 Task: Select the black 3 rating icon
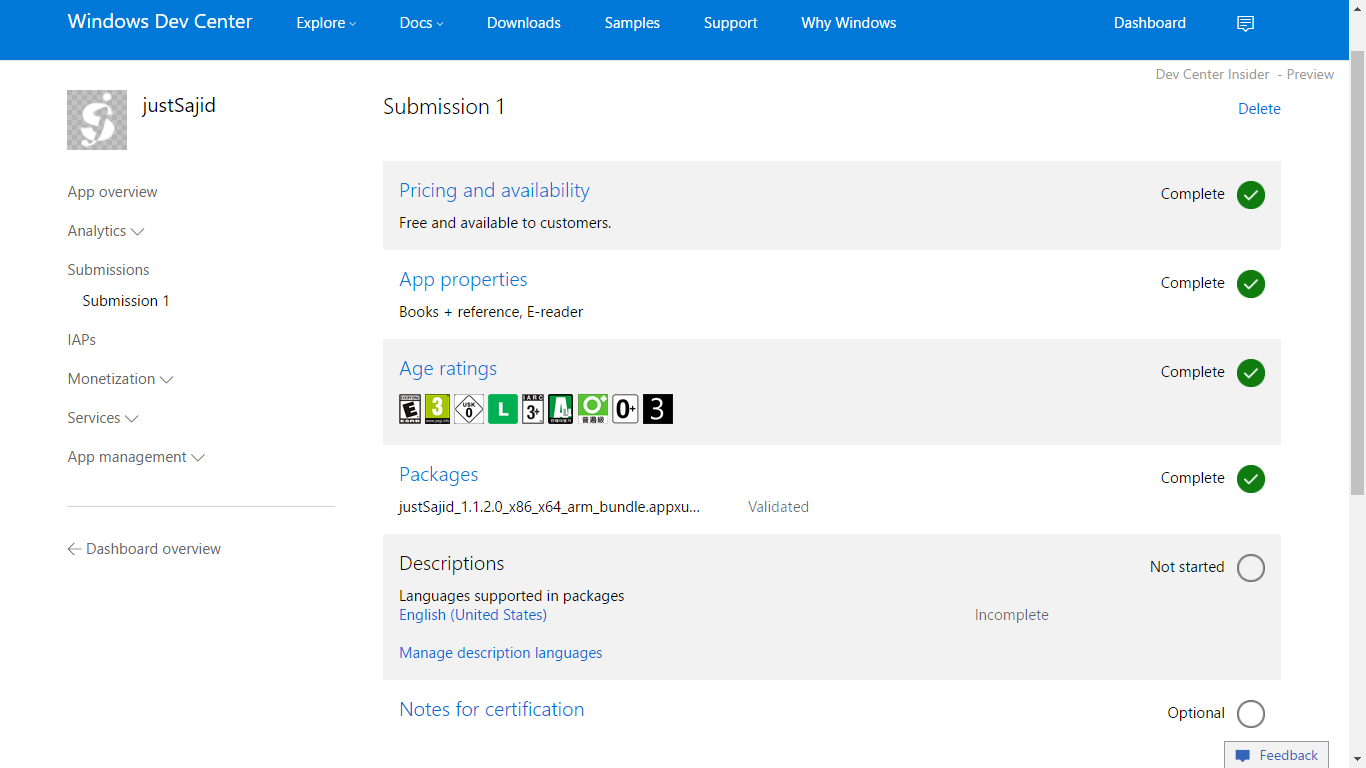coord(658,409)
